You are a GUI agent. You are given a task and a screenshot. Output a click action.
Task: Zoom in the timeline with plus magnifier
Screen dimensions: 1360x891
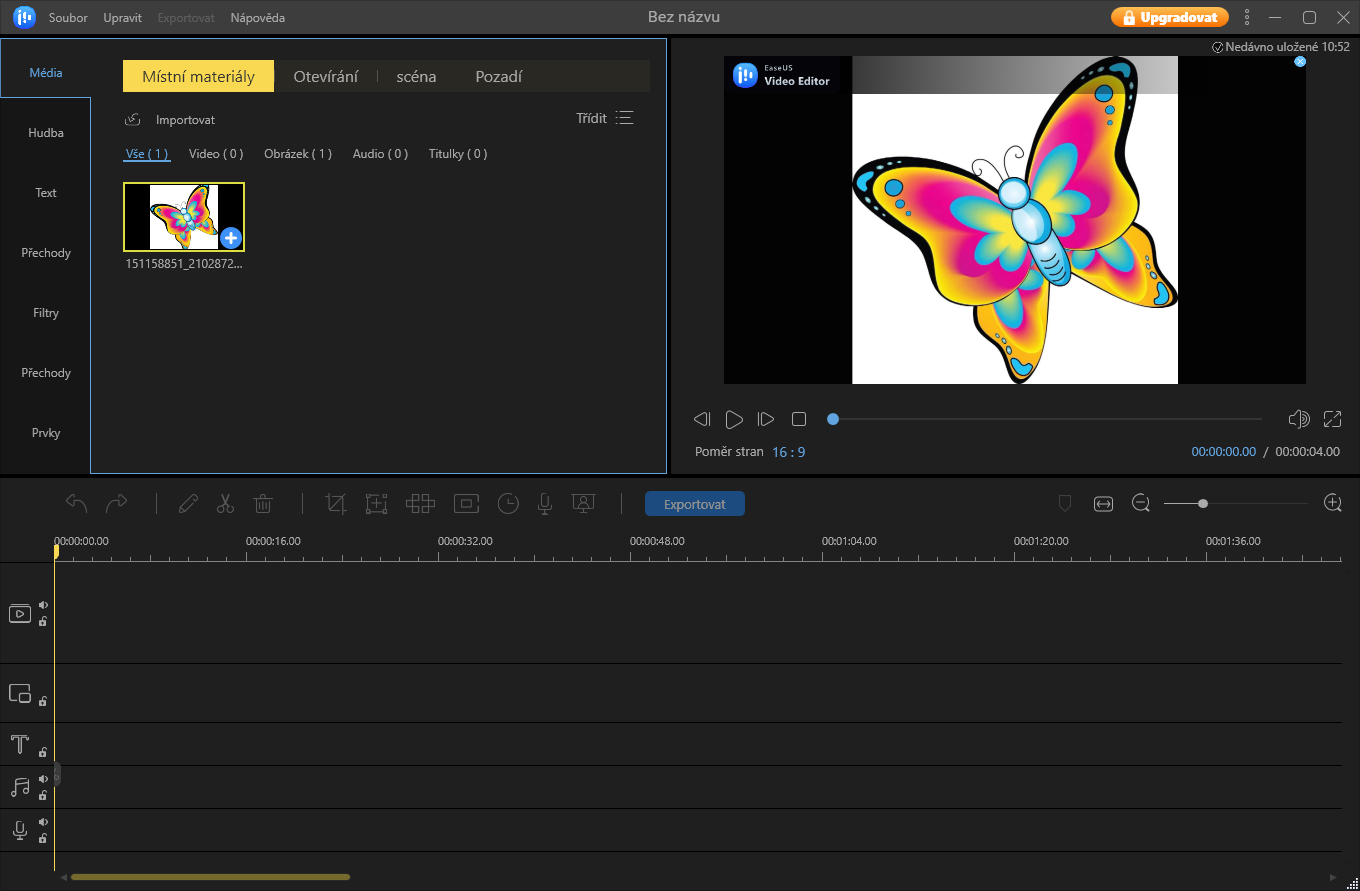tap(1332, 503)
